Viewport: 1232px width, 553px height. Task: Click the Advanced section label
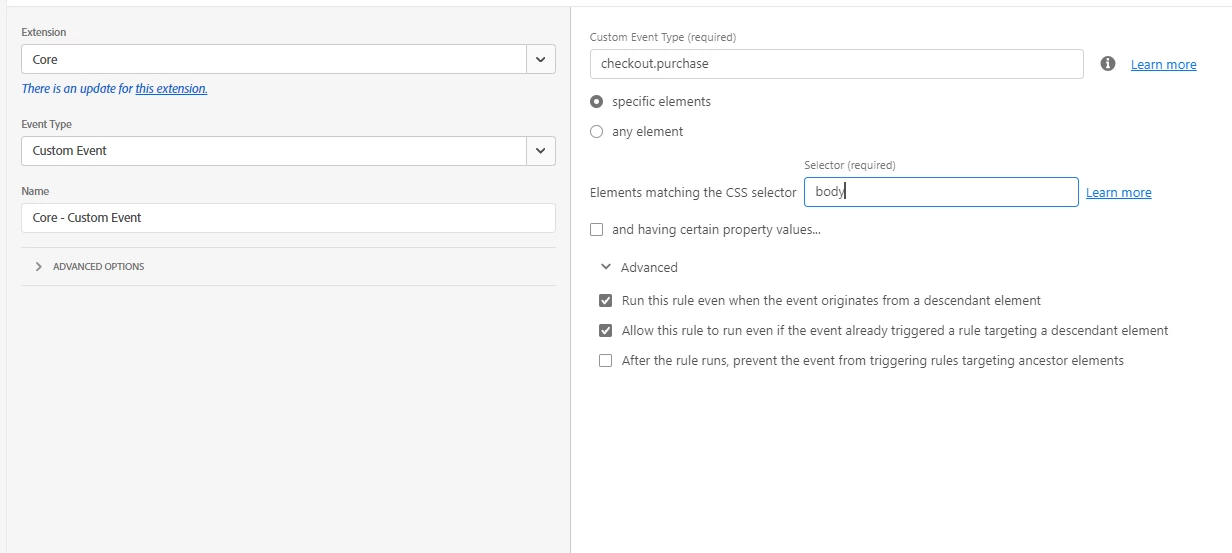pos(649,268)
